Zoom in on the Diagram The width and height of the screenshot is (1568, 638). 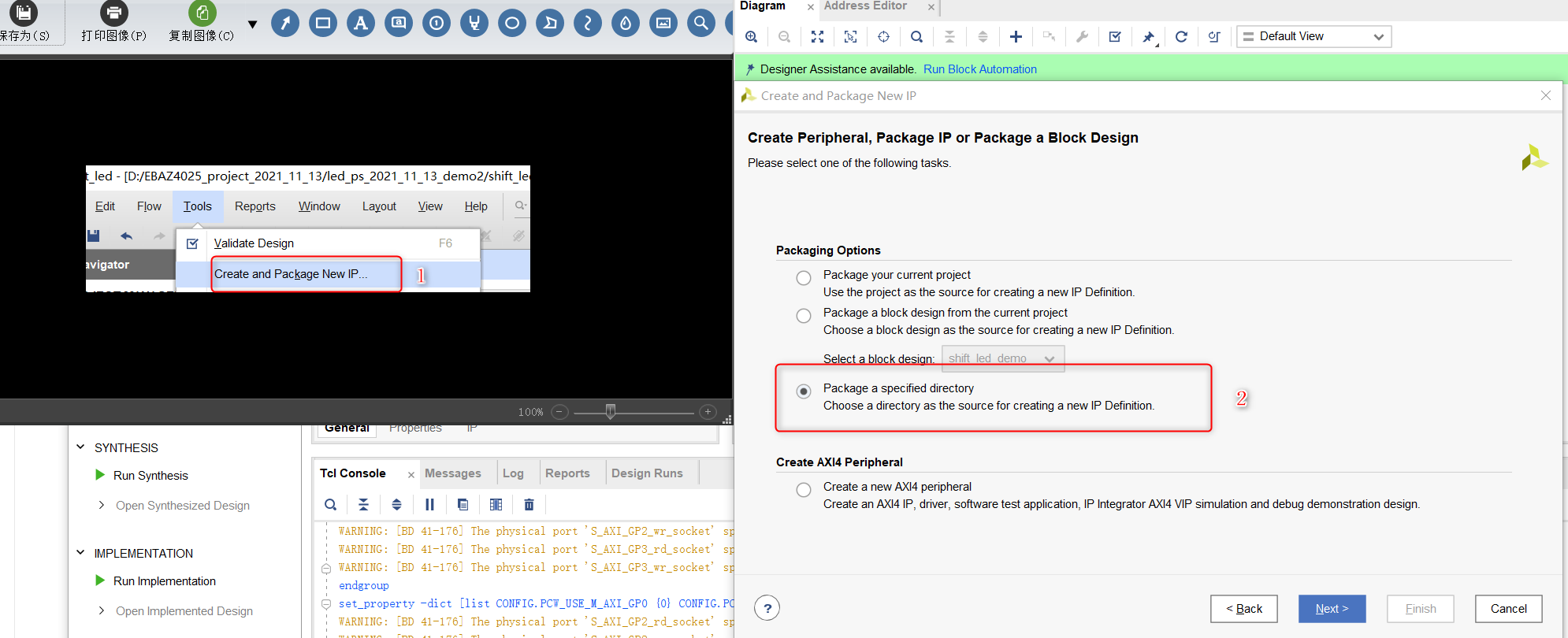click(752, 36)
